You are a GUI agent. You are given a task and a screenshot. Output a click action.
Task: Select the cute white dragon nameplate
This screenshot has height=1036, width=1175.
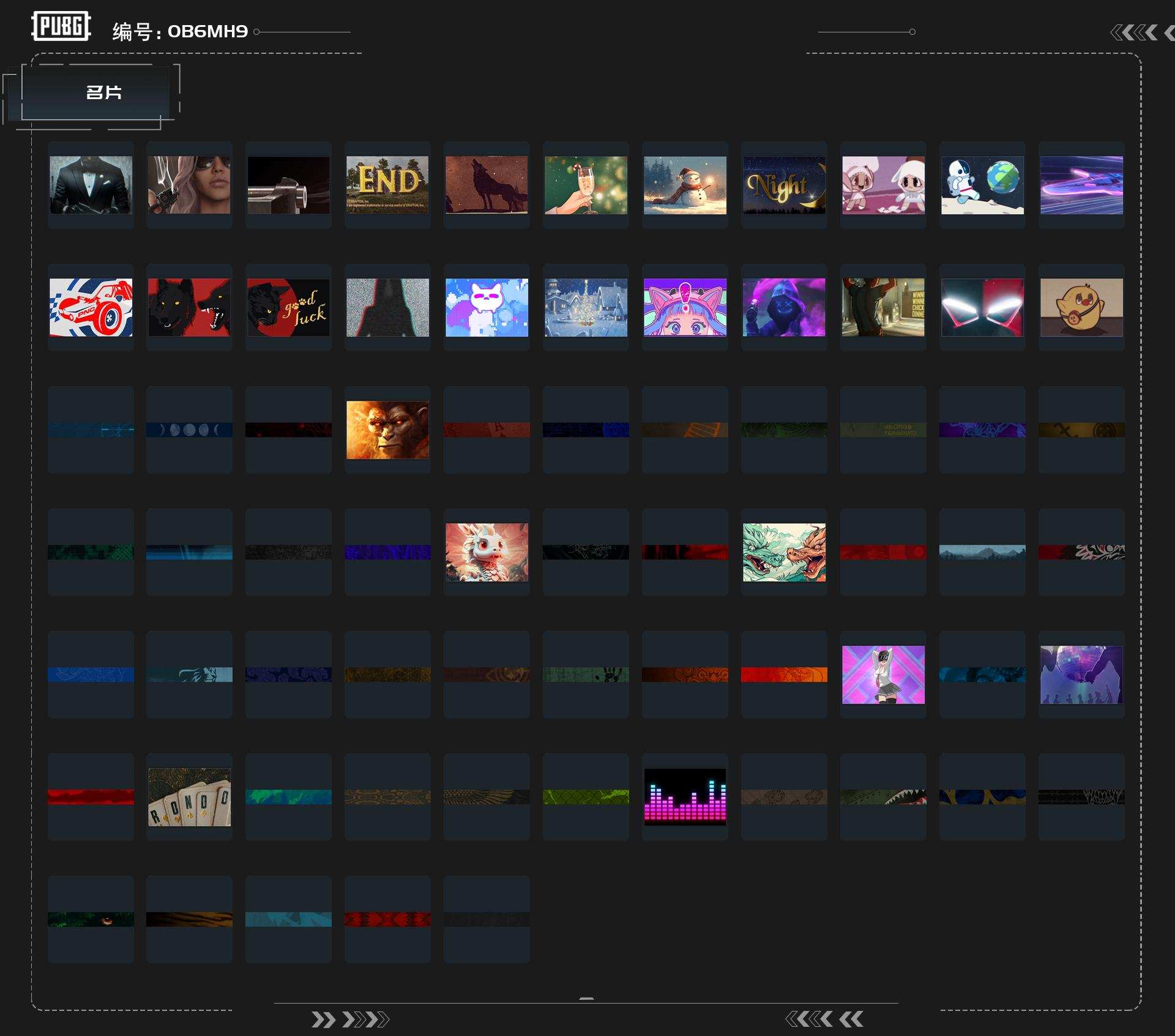click(487, 552)
